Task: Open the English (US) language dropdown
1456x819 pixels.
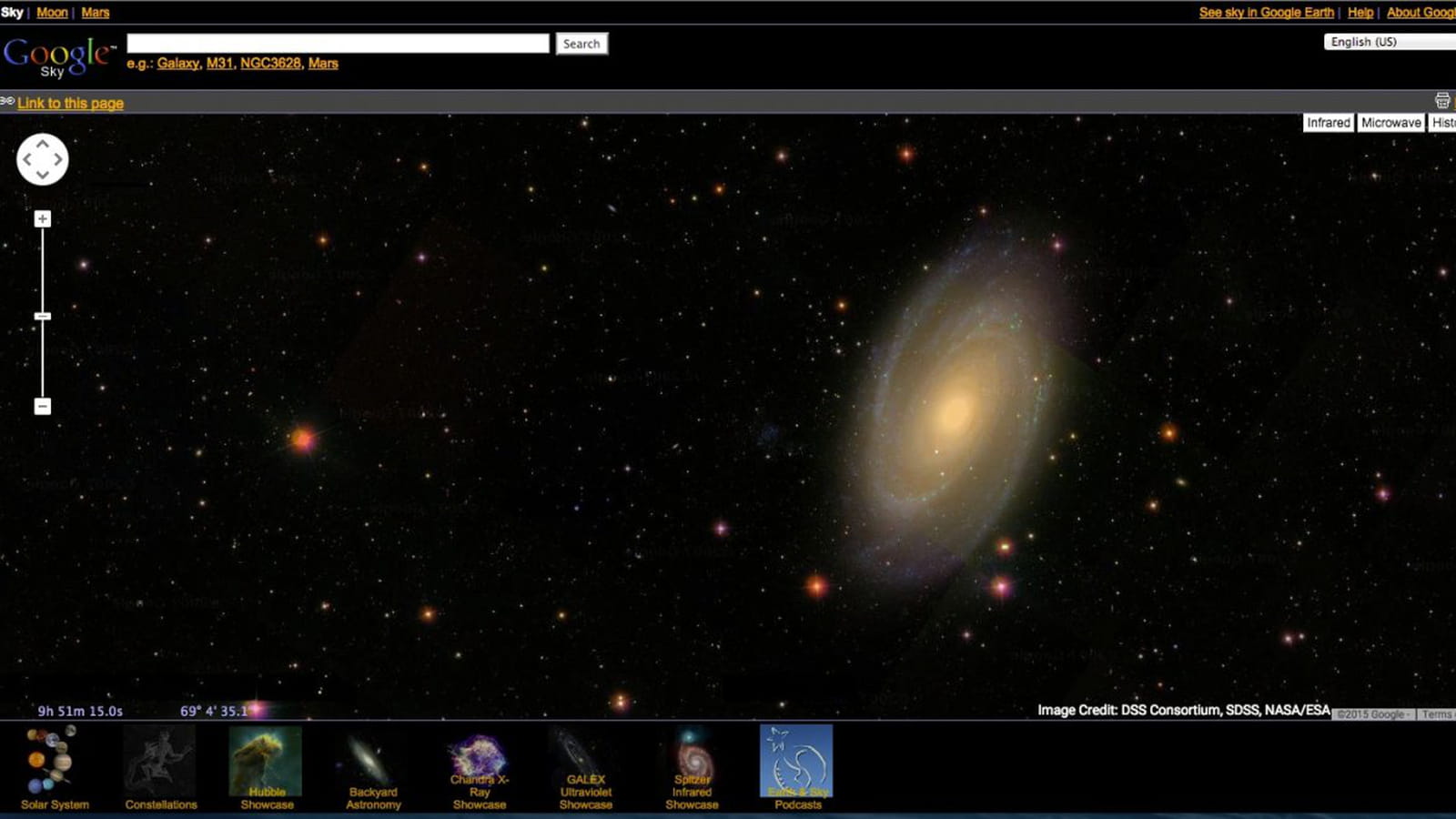Action: tap(1390, 42)
